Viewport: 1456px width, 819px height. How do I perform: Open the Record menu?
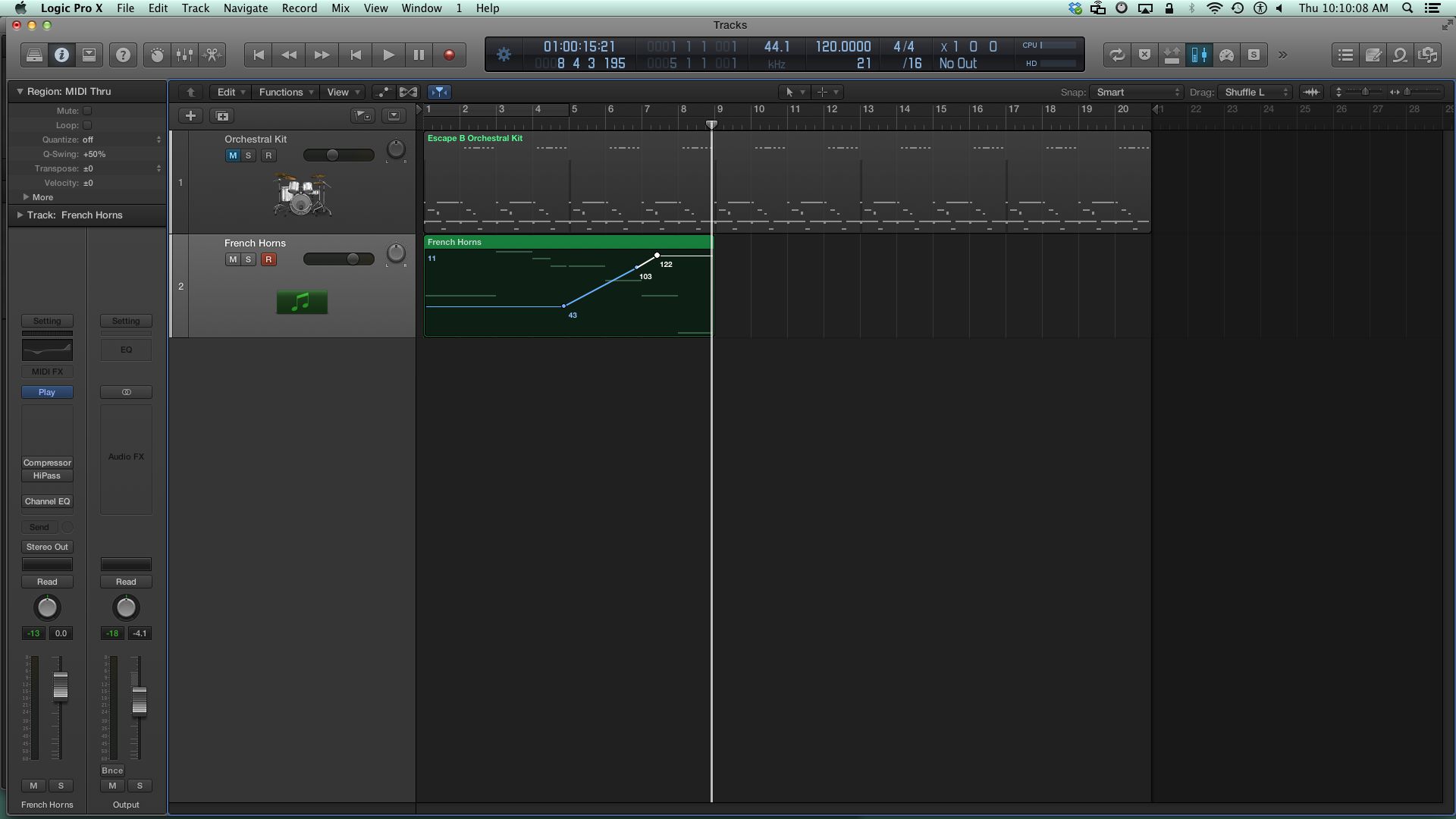tap(299, 8)
